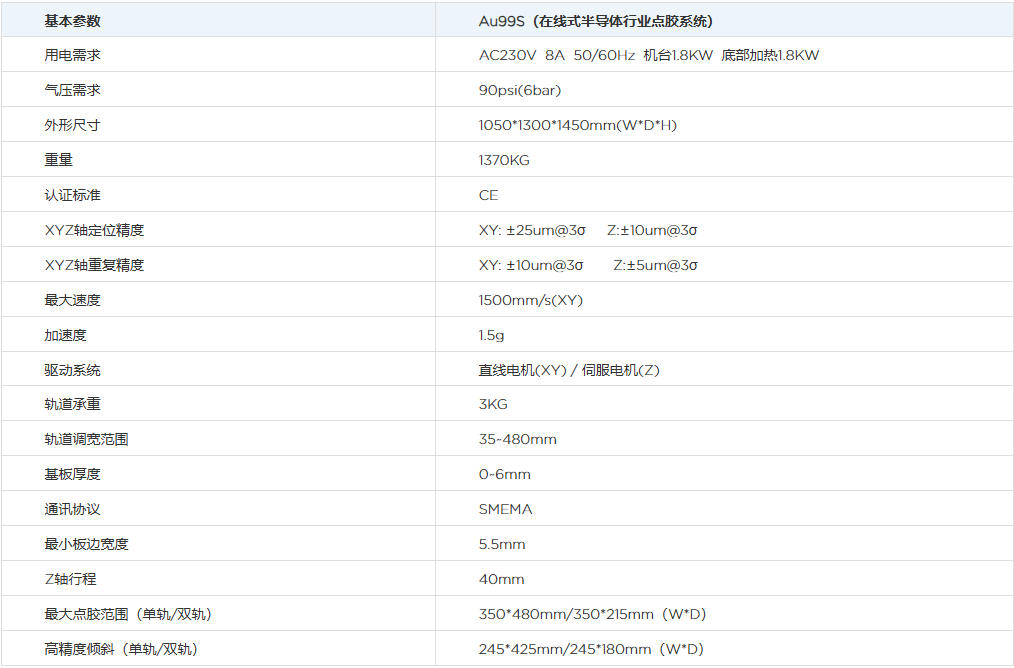Viewport: 1014px width, 668px height.
Task: Select the '1.5g' acceleration value
Action: [491, 336]
